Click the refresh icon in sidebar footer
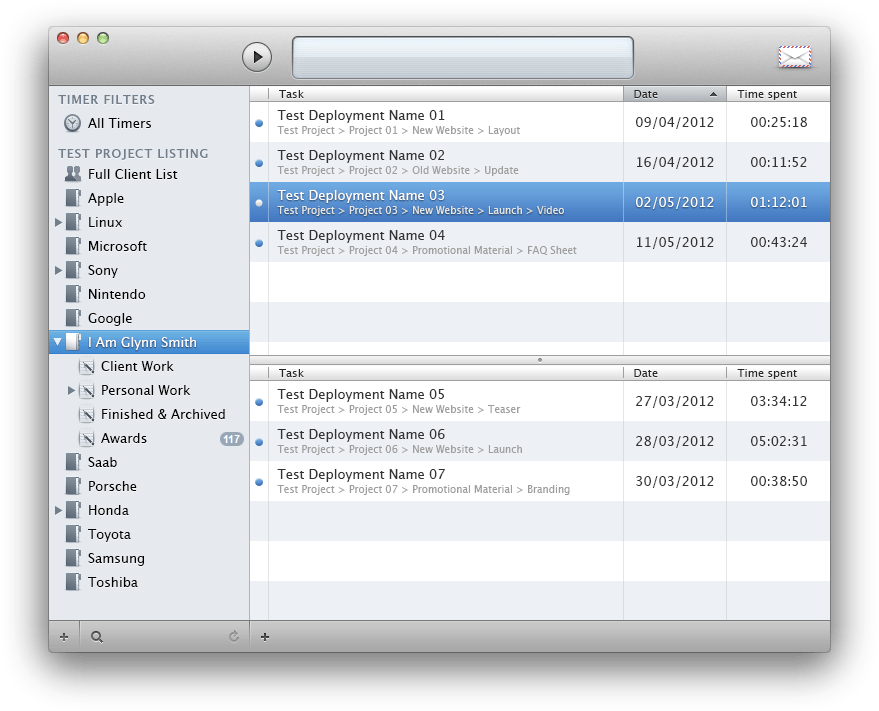The width and height of the screenshot is (879, 711). [x=234, y=636]
